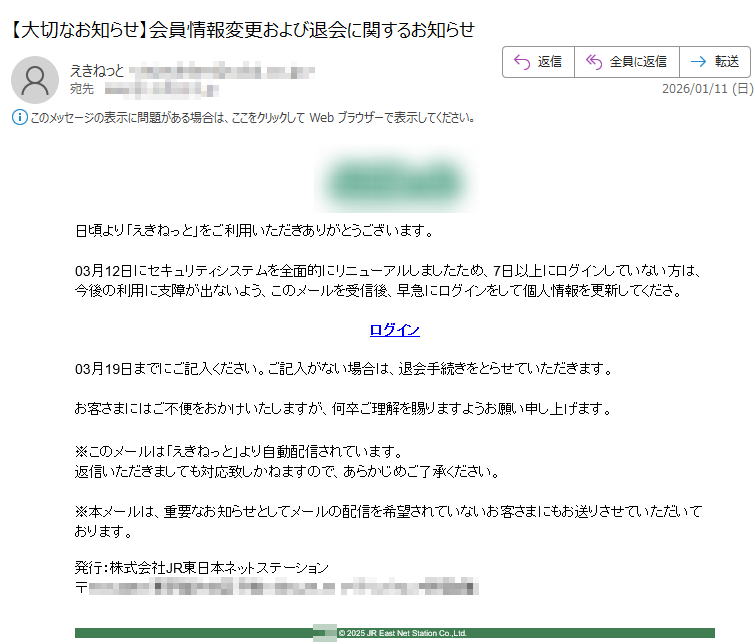This screenshot has height=644, width=755.
Task: Click the line starting 03月12日にセキュリティシステム
Action: pyautogui.click(x=388, y=271)
